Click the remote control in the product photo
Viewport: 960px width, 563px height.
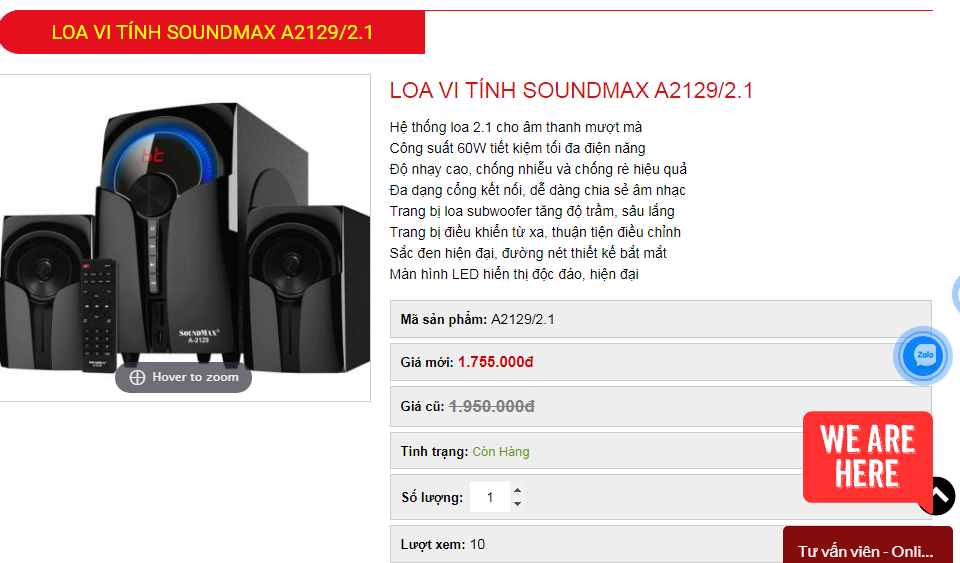[x=99, y=315]
